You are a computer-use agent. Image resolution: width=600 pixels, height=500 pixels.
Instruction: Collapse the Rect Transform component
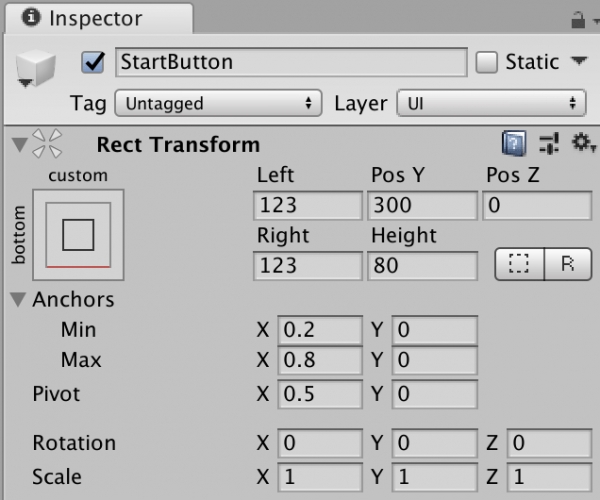pyautogui.click(x=19, y=145)
